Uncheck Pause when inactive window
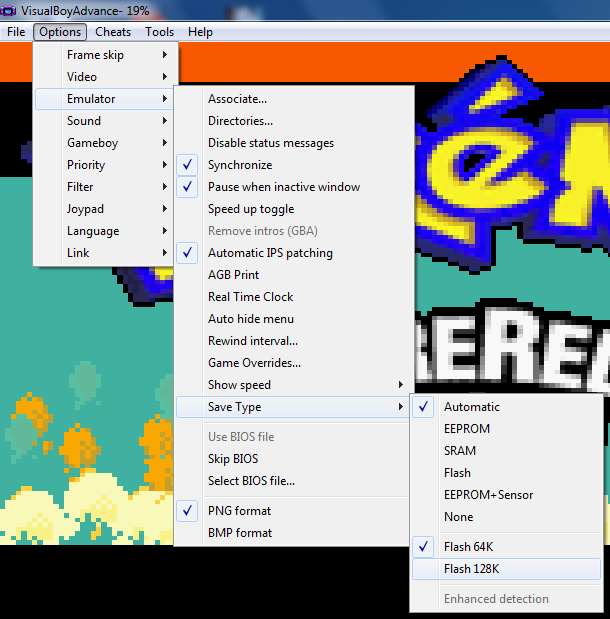This screenshot has width=610, height=619. 293,187
